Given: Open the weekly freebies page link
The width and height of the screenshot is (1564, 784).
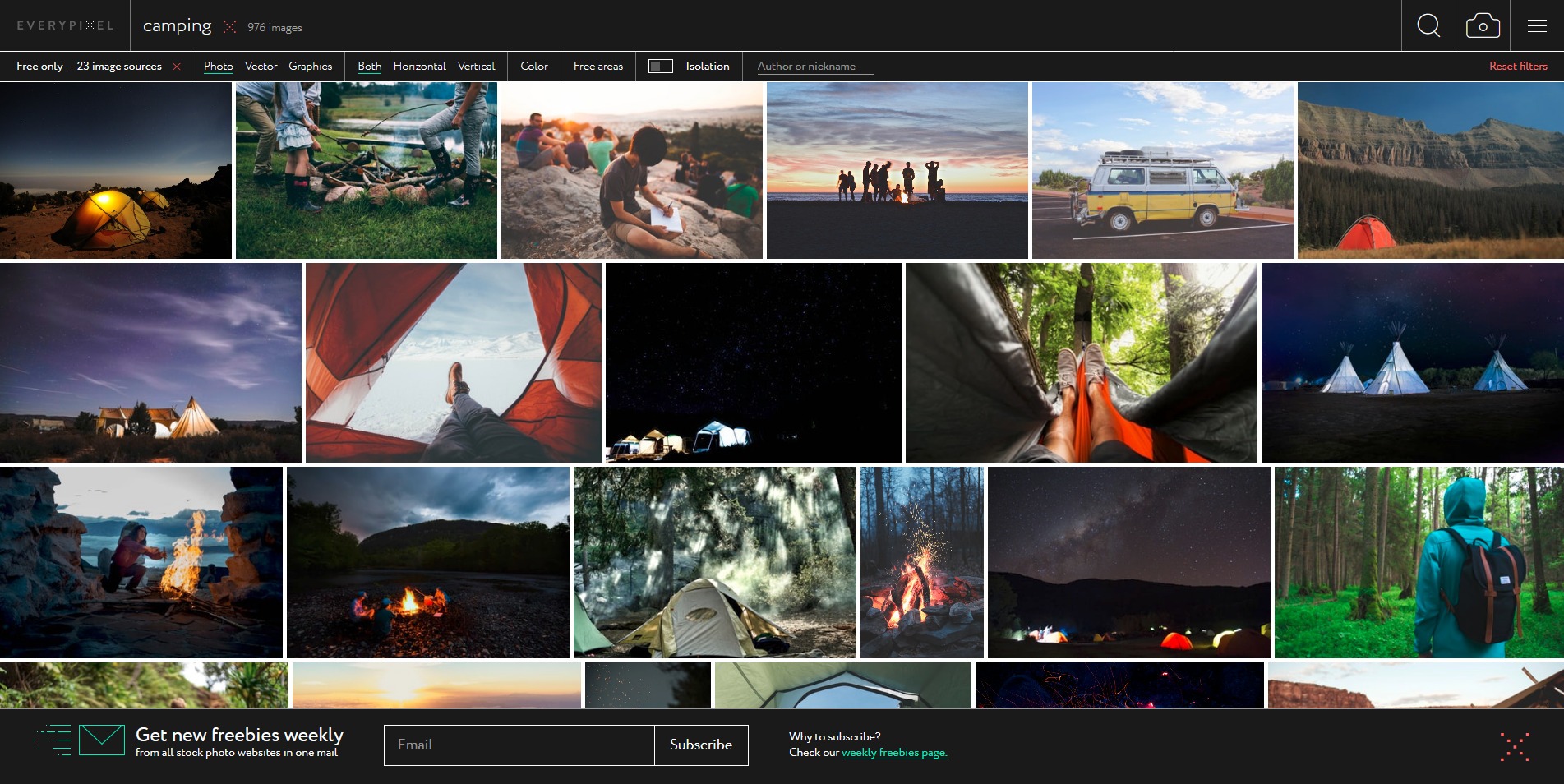Looking at the screenshot, I should 894,752.
